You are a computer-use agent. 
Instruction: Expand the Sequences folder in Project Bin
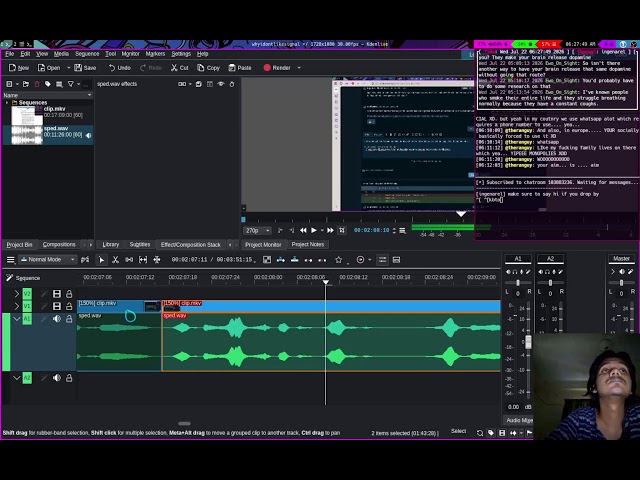pos(7,102)
